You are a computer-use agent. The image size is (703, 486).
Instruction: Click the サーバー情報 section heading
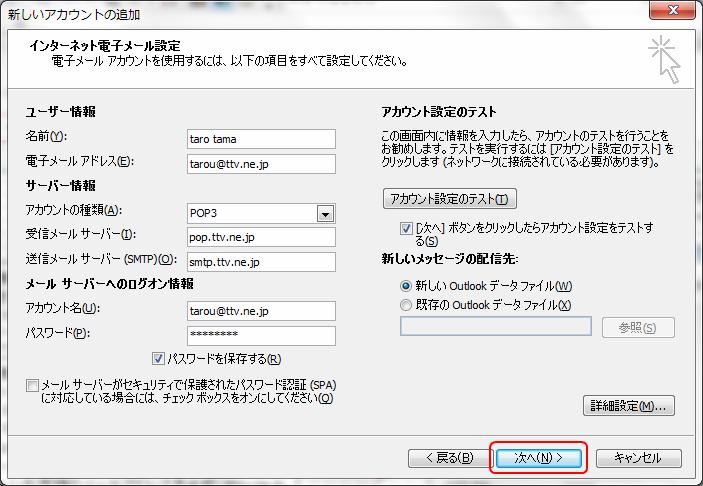point(61,186)
